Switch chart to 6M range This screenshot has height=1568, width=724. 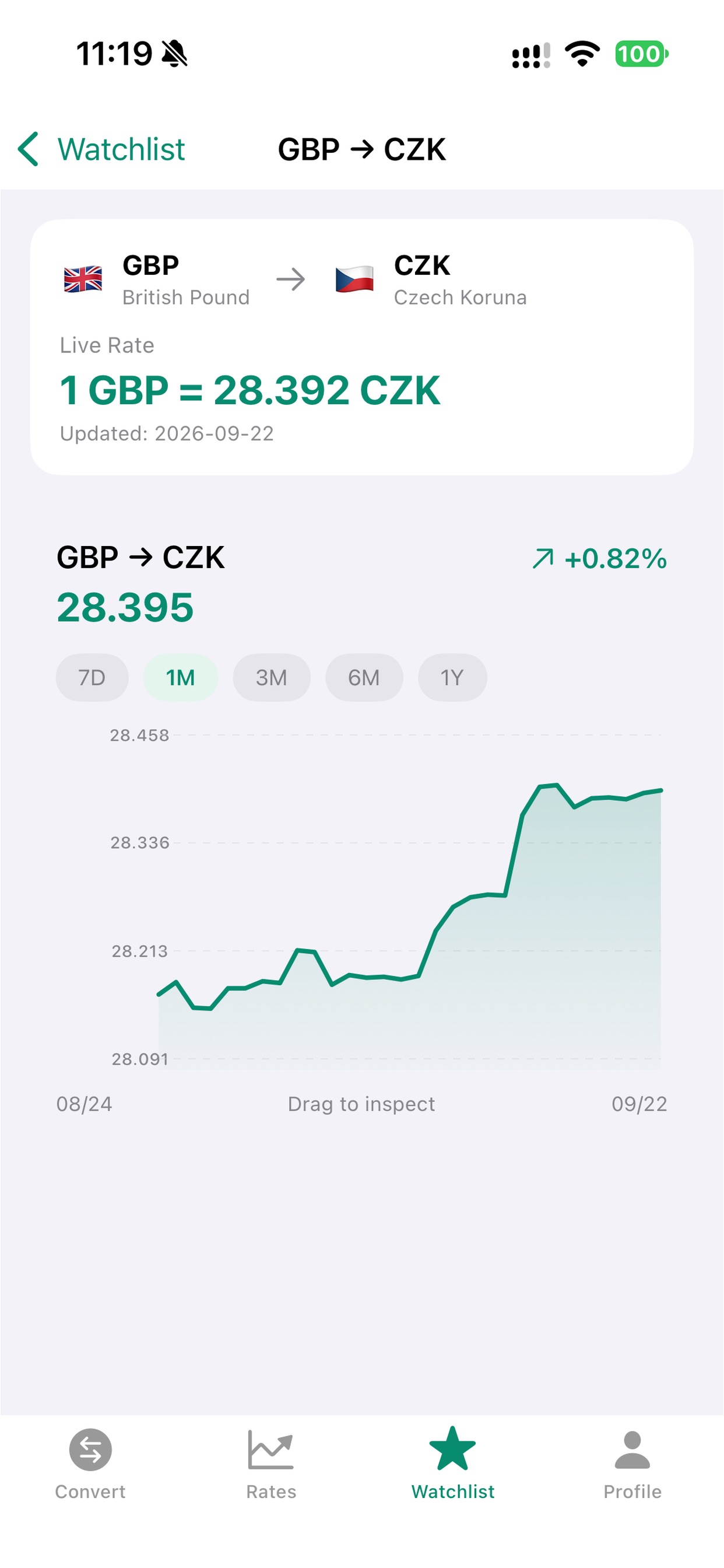364,677
